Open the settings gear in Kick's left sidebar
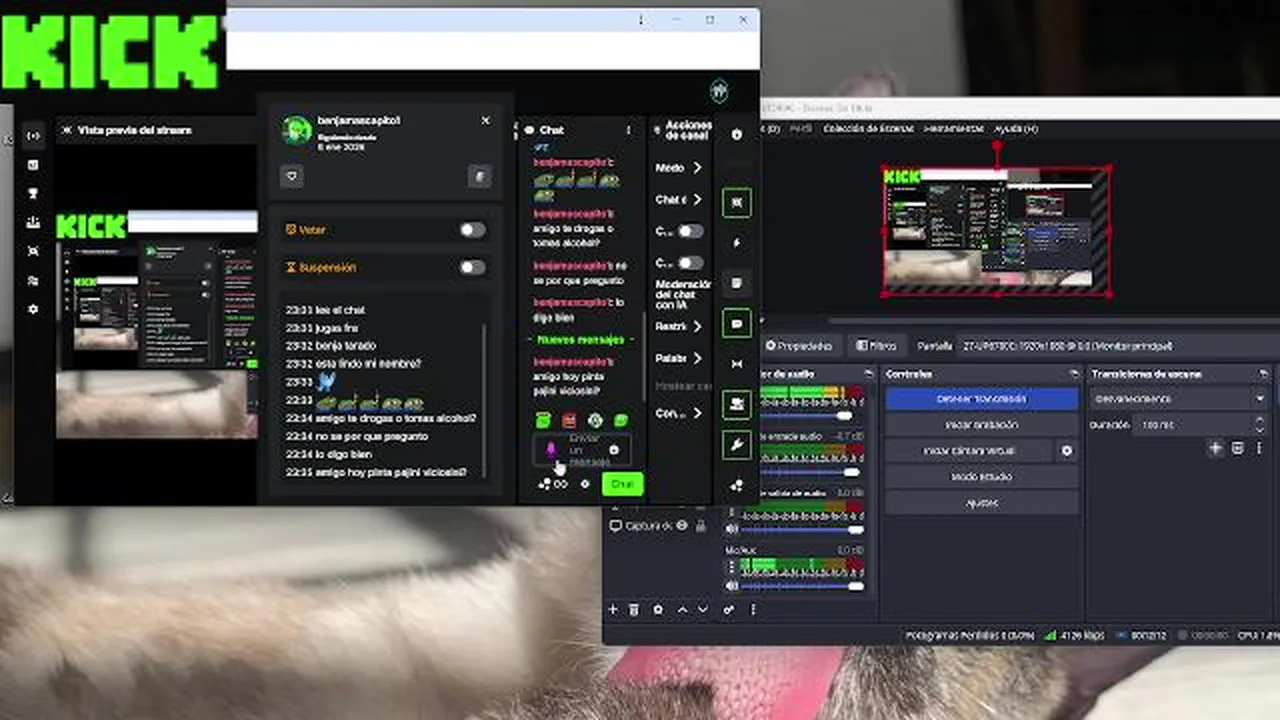The height and width of the screenshot is (720, 1280). click(33, 309)
